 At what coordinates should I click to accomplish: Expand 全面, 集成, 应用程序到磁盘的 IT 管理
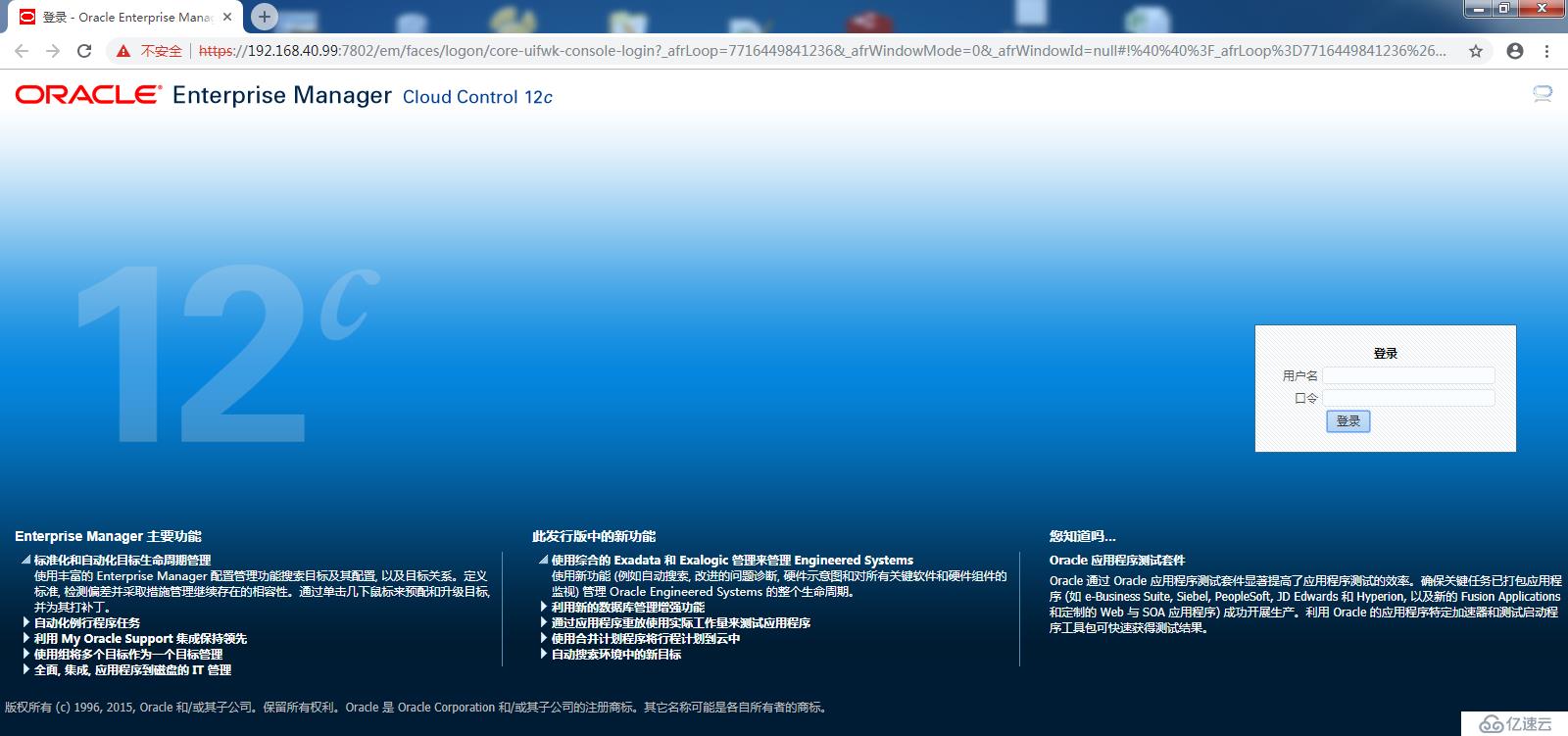pyautogui.click(x=25, y=669)
